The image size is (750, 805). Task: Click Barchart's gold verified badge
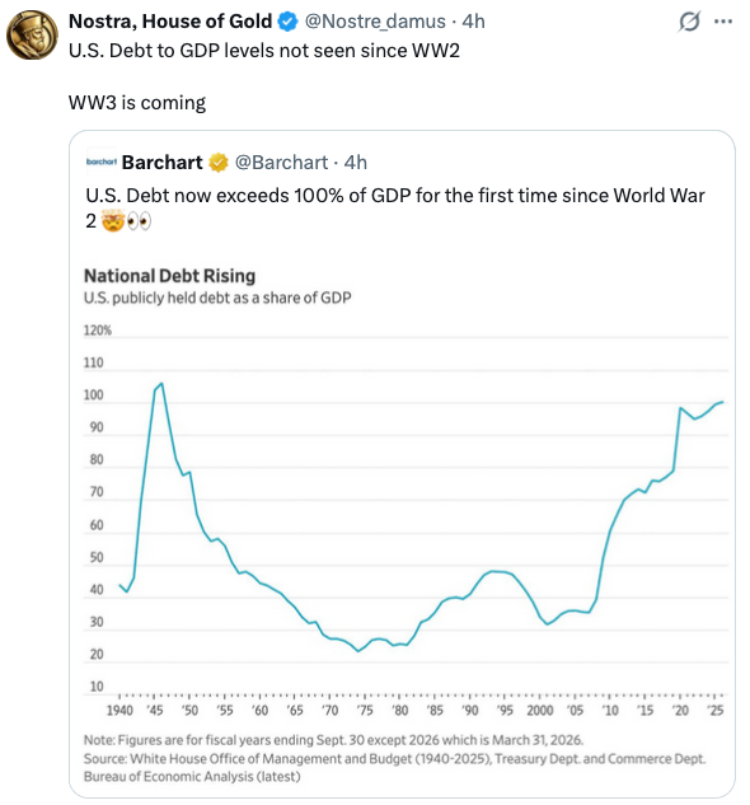pyautogui.click(x=218, y=163)
